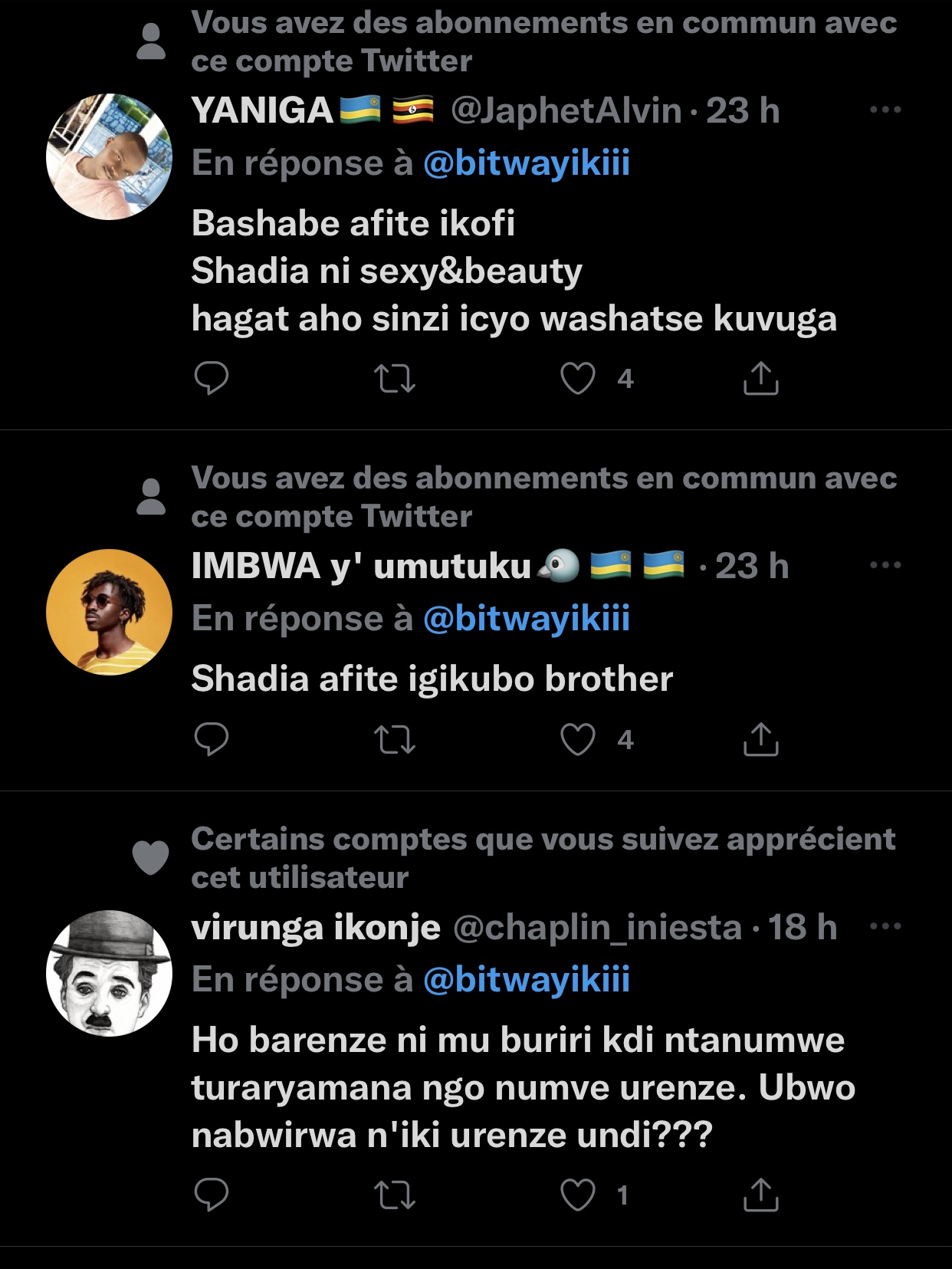
Task: Open the @chaplin_iniesta handle
Action: (x=598, y=927)
